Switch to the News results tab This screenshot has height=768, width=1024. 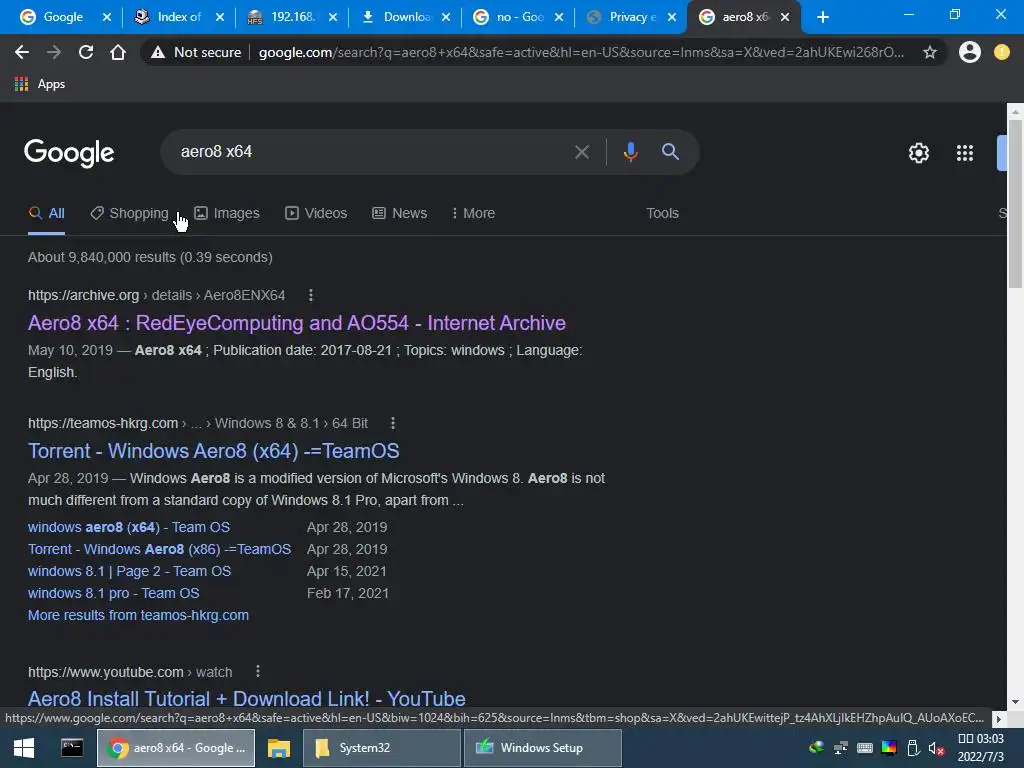click(400, 214)
